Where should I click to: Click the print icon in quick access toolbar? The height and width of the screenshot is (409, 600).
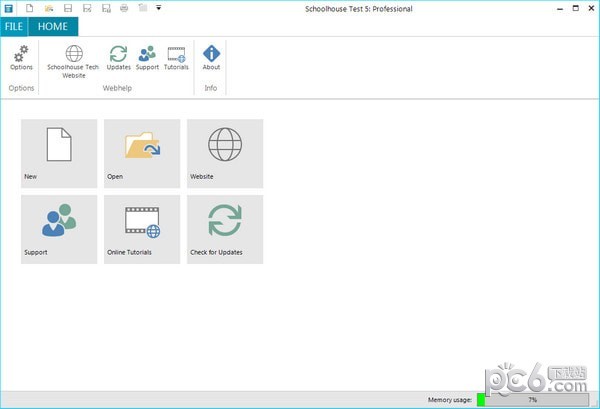pos(124,8)
